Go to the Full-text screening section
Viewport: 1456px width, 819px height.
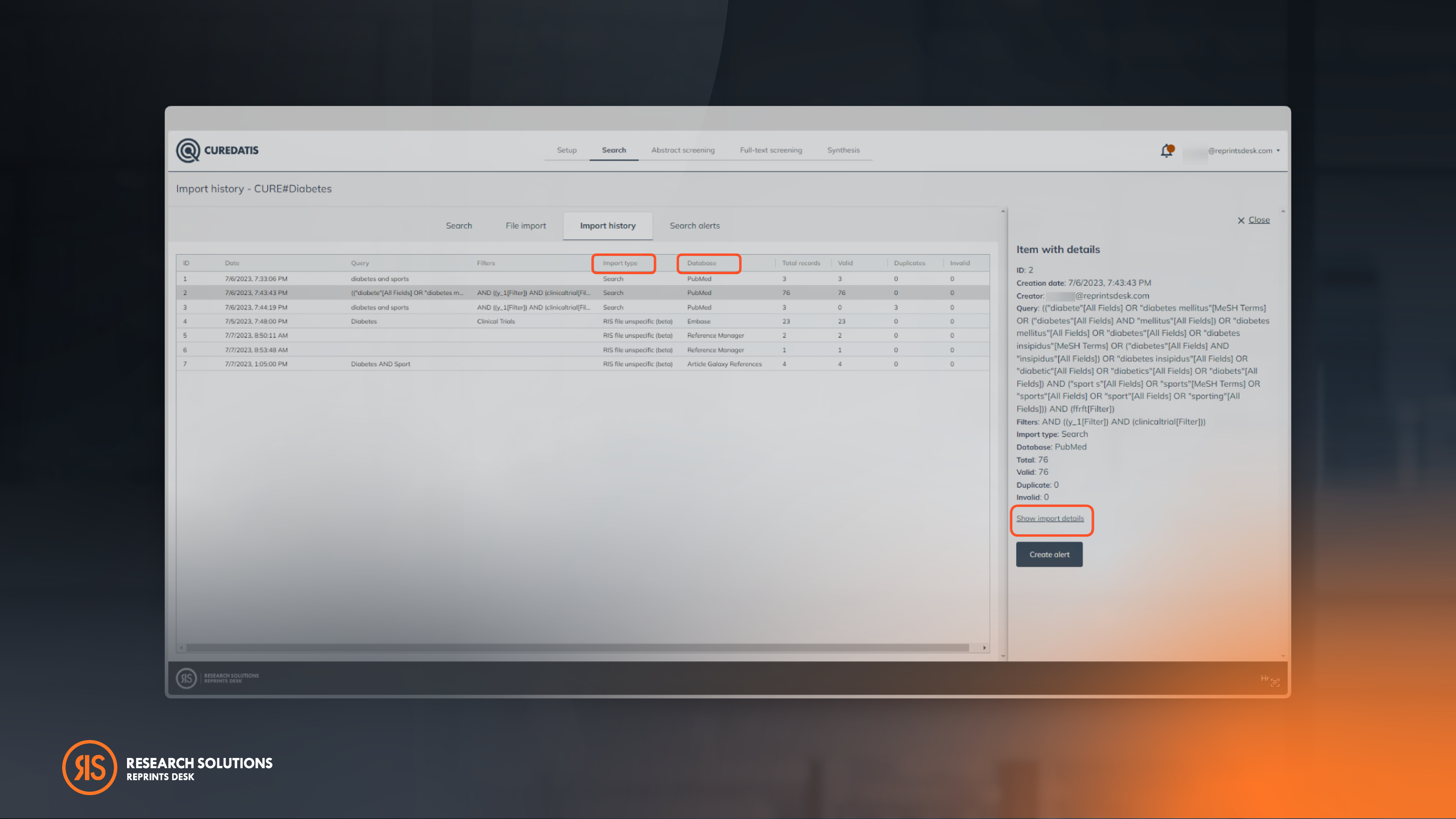770,151
